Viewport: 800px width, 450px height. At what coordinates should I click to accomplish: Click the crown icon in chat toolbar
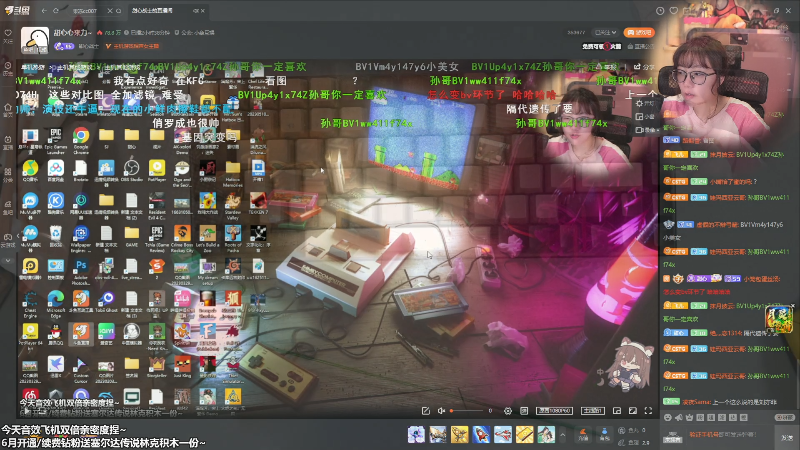point(689,417)
